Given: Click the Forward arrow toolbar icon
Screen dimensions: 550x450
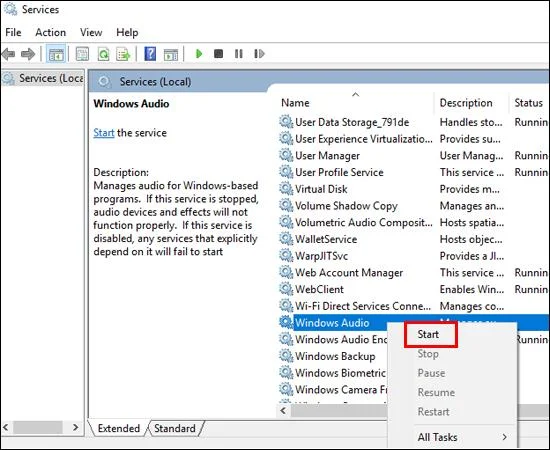Looking at the screenshot, I should click(28, 54).
